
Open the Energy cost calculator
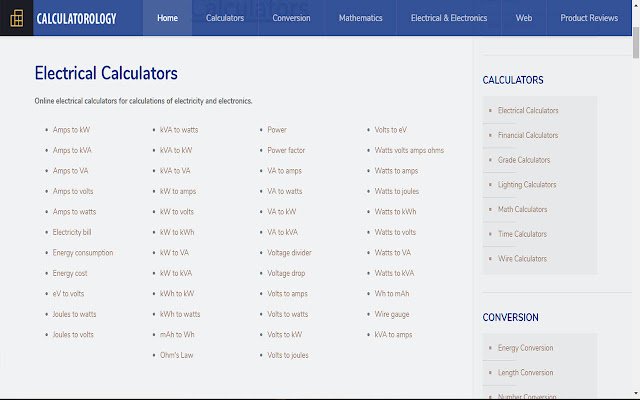point(70,273)
